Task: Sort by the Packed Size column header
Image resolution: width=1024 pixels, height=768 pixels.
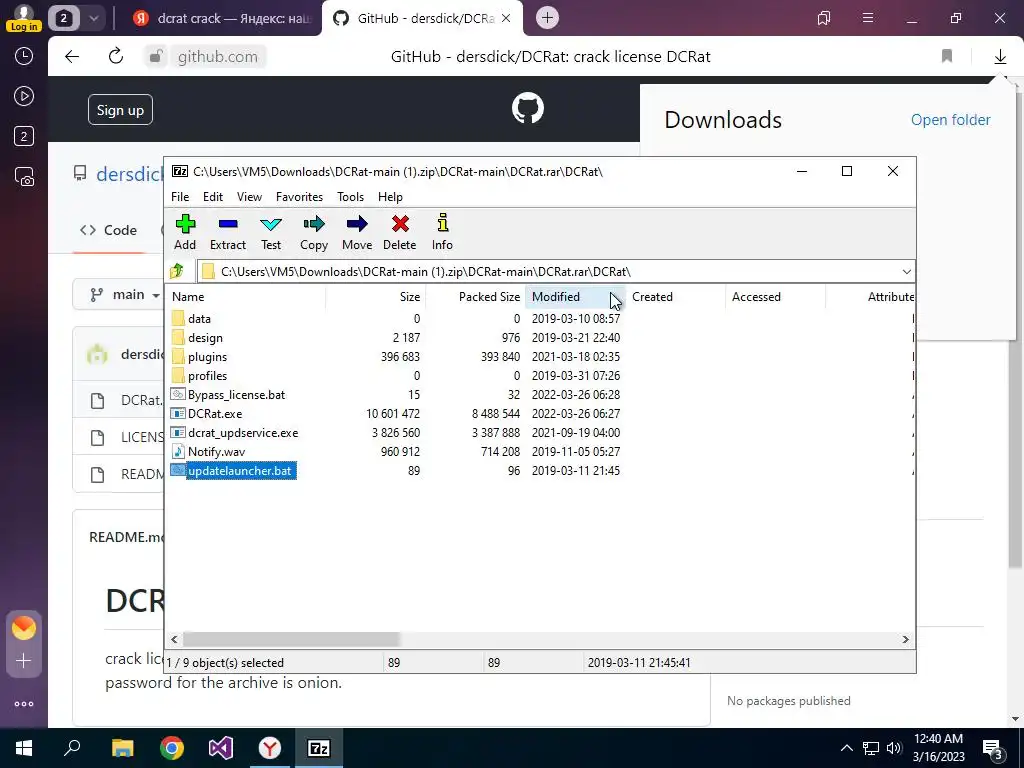Action: point(475,296)
